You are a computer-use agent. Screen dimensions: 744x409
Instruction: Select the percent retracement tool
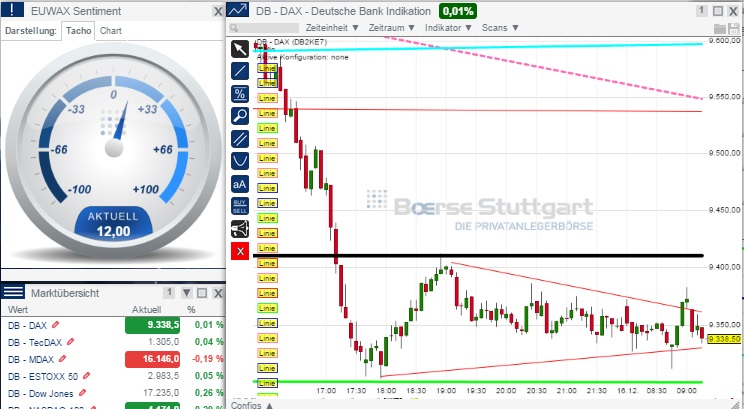tap(240, 94)
